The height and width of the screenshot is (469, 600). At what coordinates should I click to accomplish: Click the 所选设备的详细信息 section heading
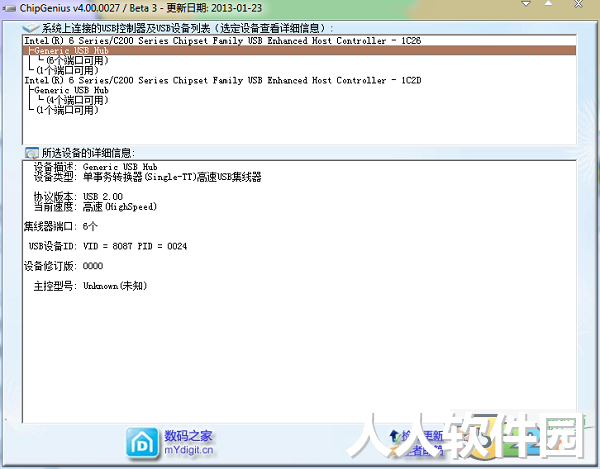click(88, 153)
